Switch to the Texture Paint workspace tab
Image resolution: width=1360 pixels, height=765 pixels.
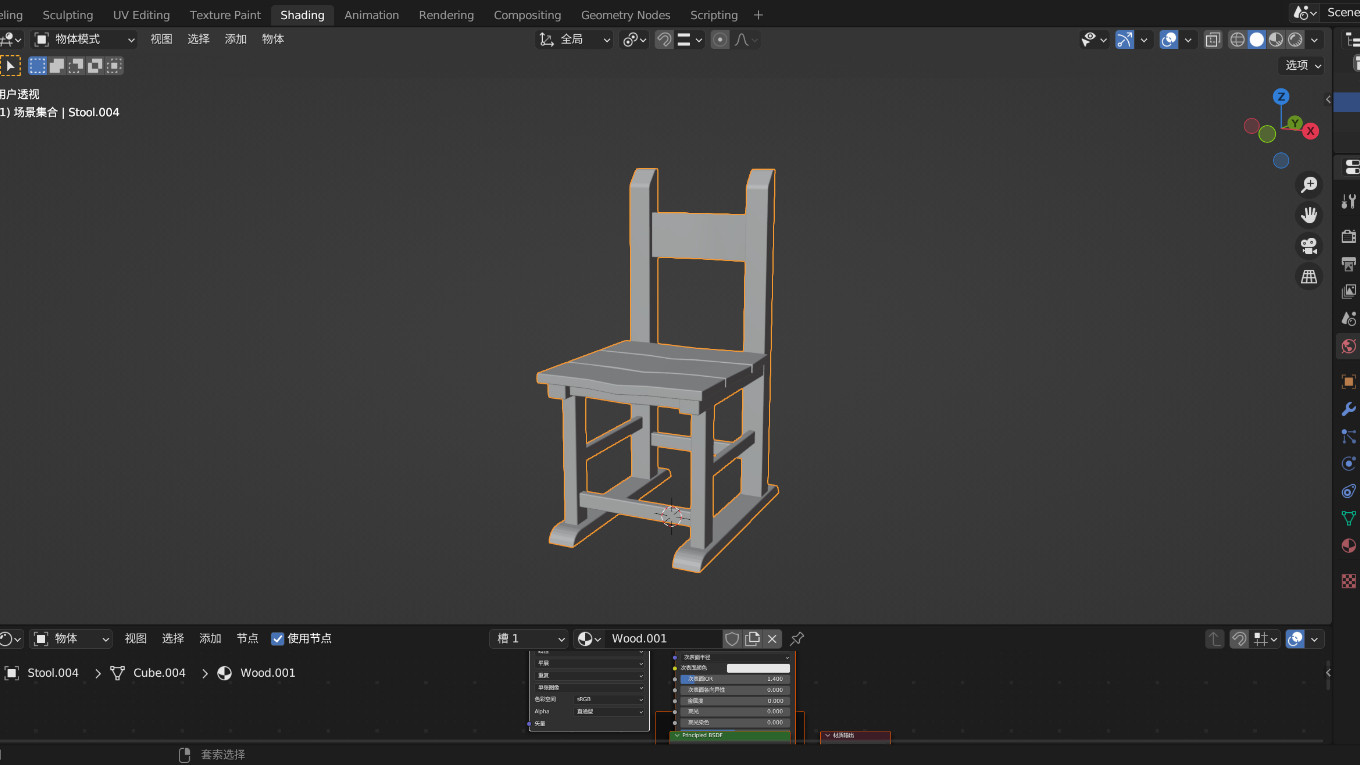tap(225, 15)
